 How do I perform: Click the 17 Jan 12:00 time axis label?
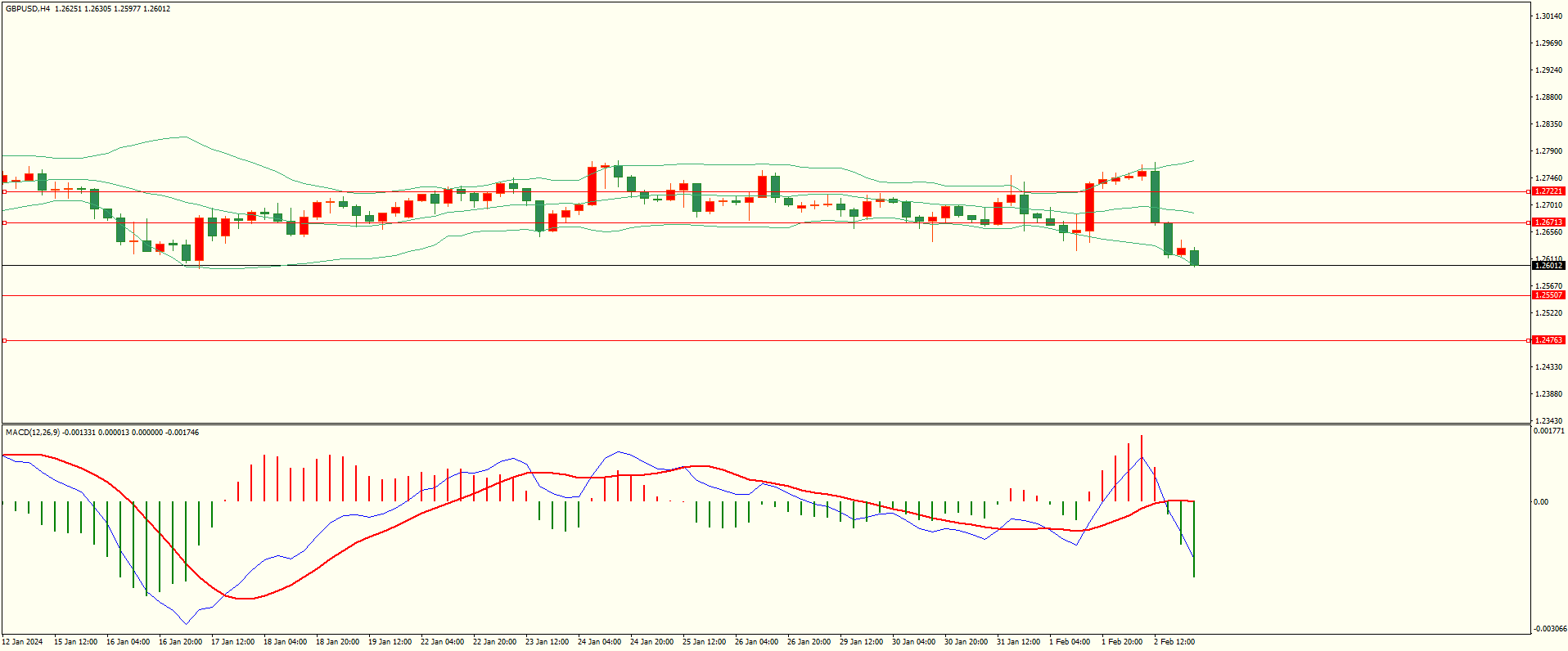pos(233,642)
